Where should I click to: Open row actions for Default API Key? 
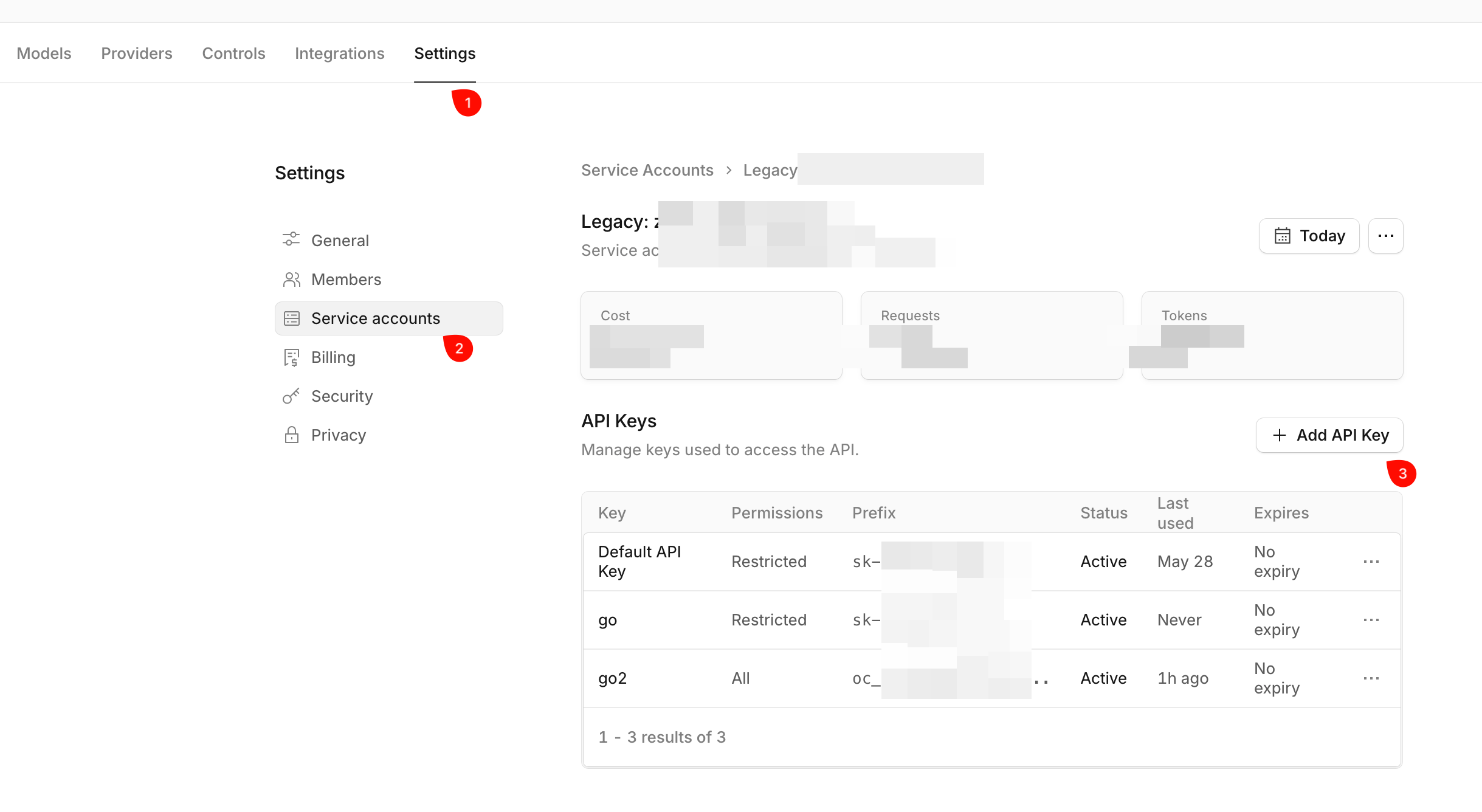pyautogui.click(x=1371, y=562)
